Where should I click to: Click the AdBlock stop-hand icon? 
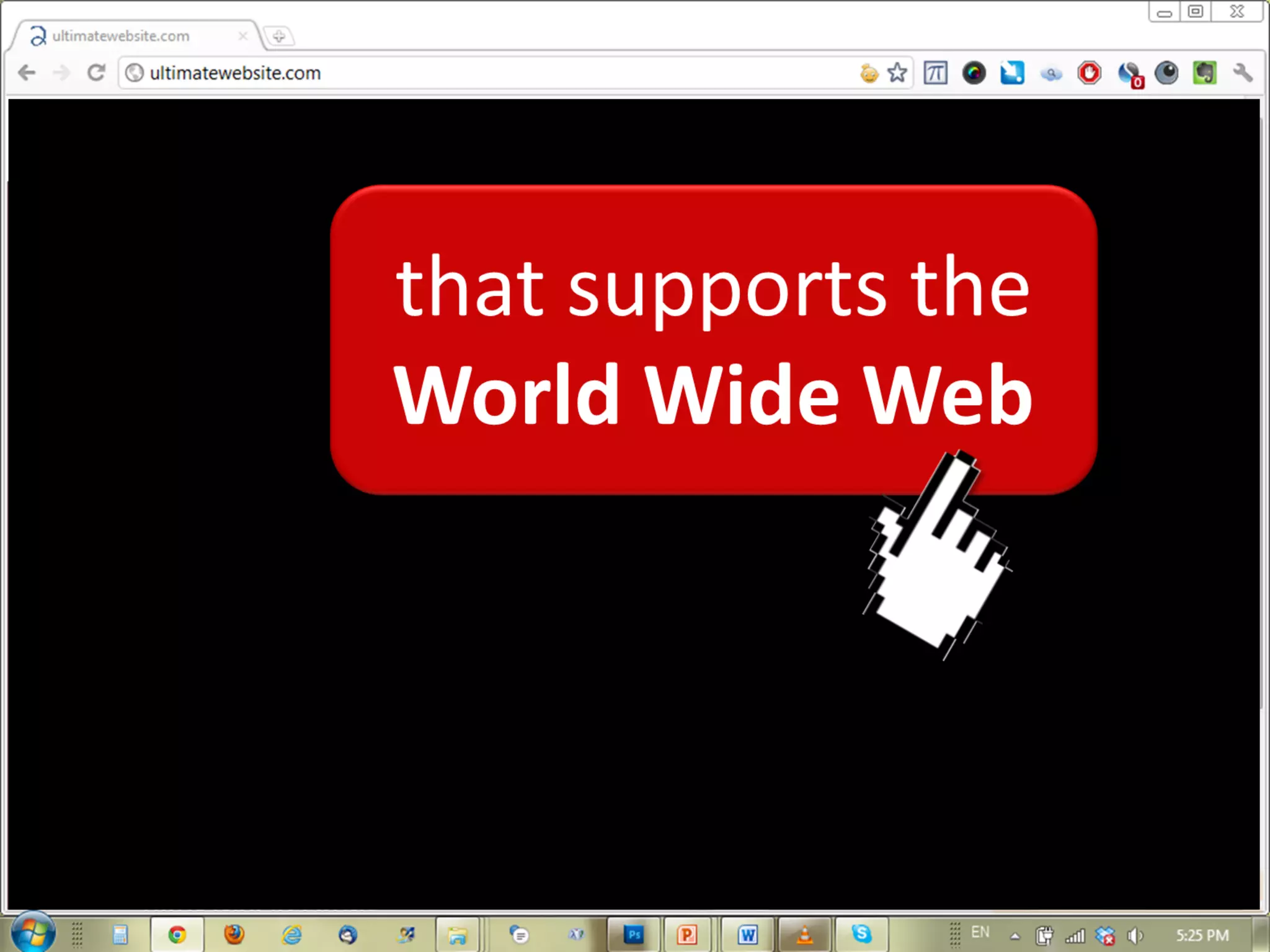click(x=1090, y=73)
